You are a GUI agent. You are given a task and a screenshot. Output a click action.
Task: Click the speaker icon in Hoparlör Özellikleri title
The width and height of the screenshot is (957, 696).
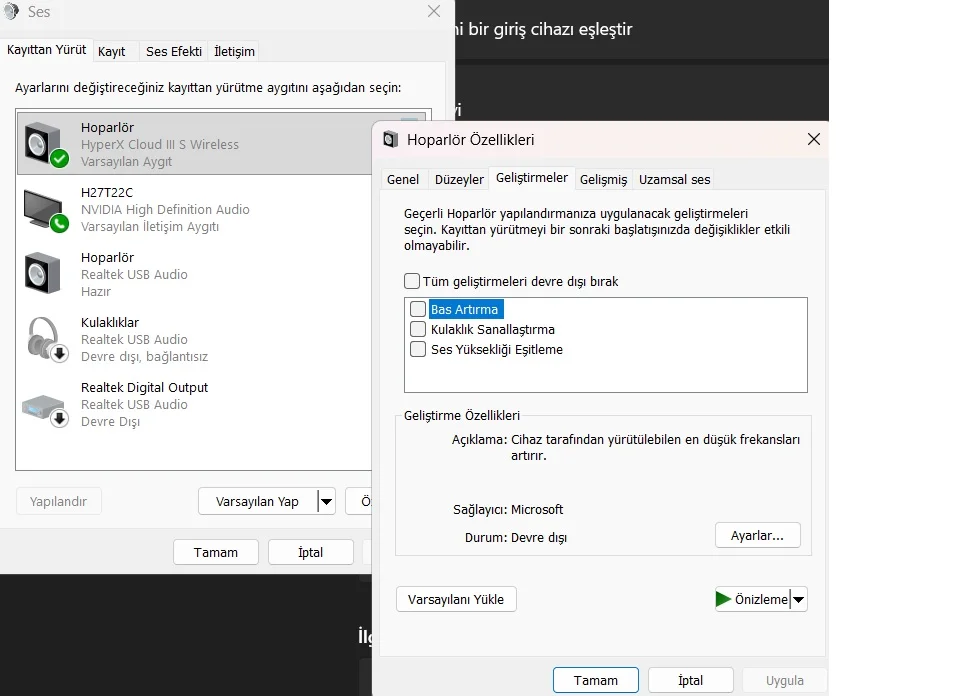[390, 139]
